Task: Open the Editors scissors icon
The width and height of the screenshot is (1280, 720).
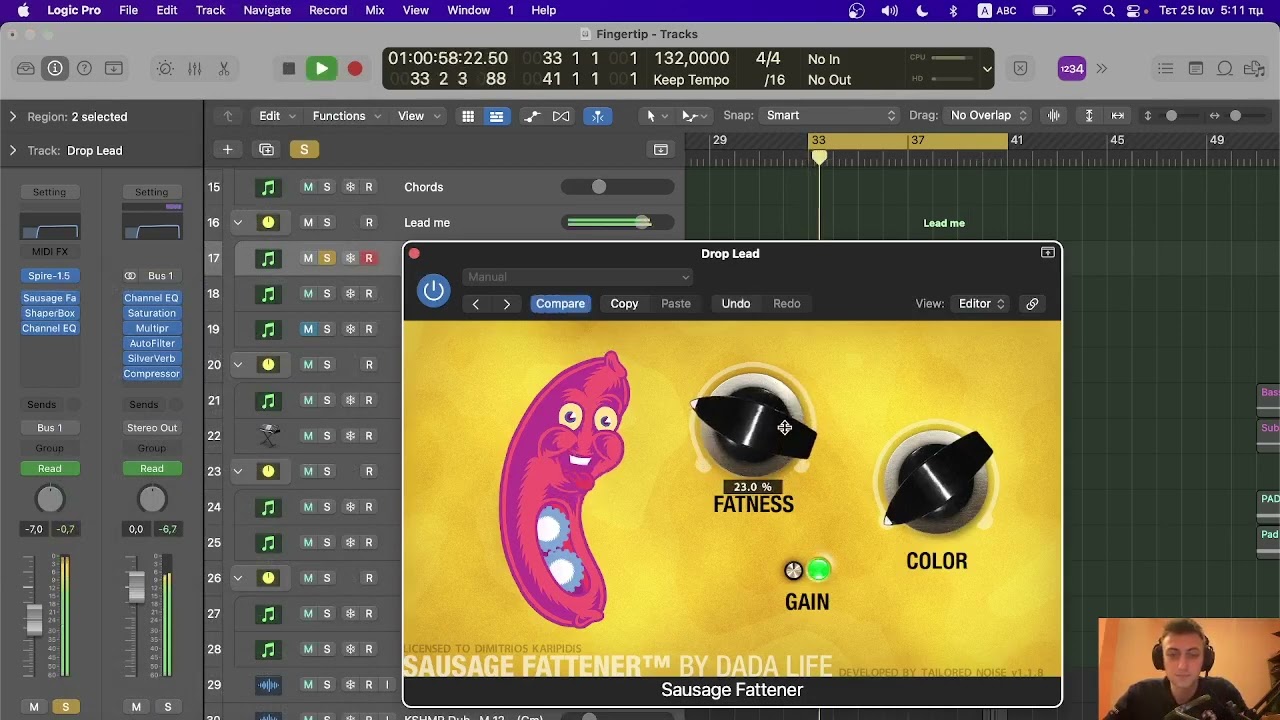Action: [224, 68]
